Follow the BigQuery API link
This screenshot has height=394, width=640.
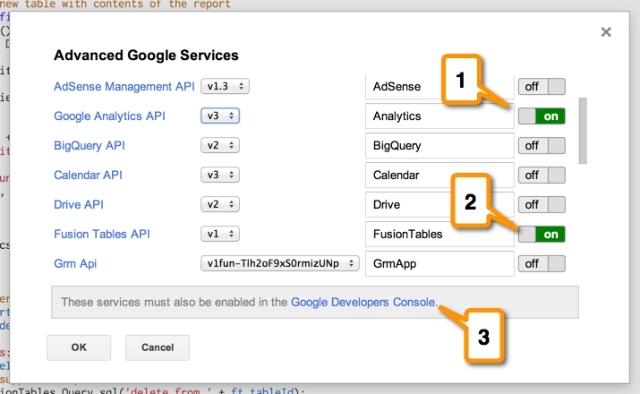89,145
